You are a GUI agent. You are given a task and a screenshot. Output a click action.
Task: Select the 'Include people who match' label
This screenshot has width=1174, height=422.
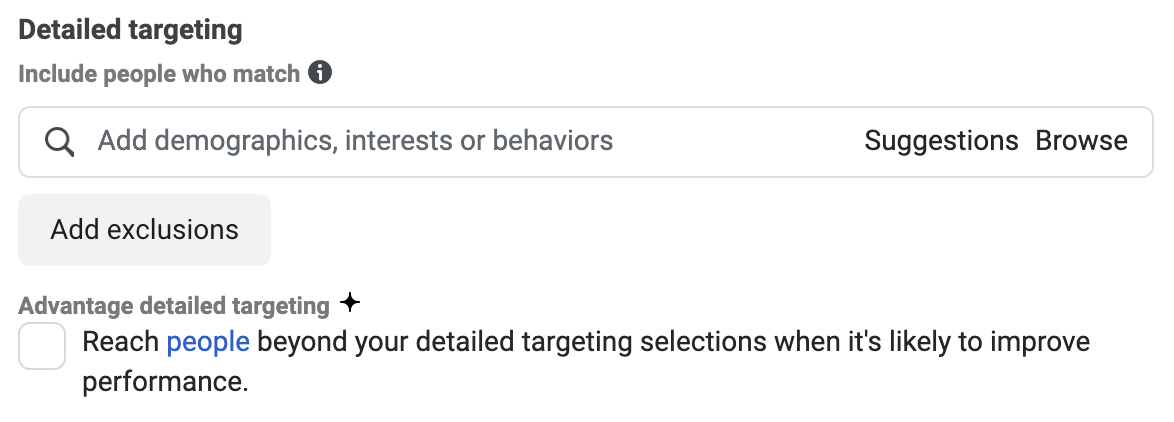click(159, 74)
